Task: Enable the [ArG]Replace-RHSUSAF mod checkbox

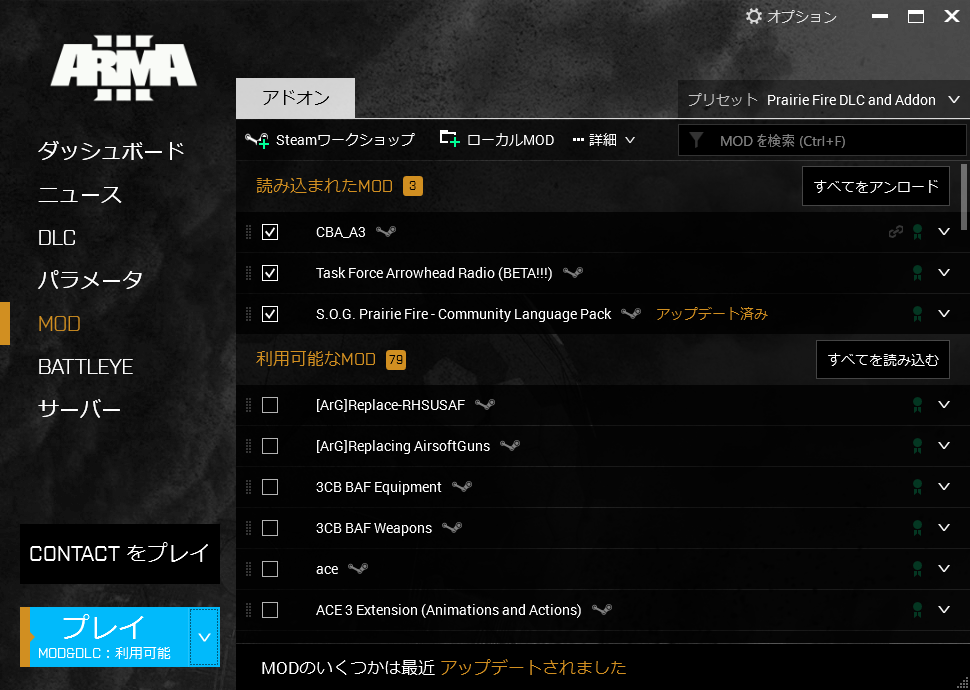Action: [270, 405]
